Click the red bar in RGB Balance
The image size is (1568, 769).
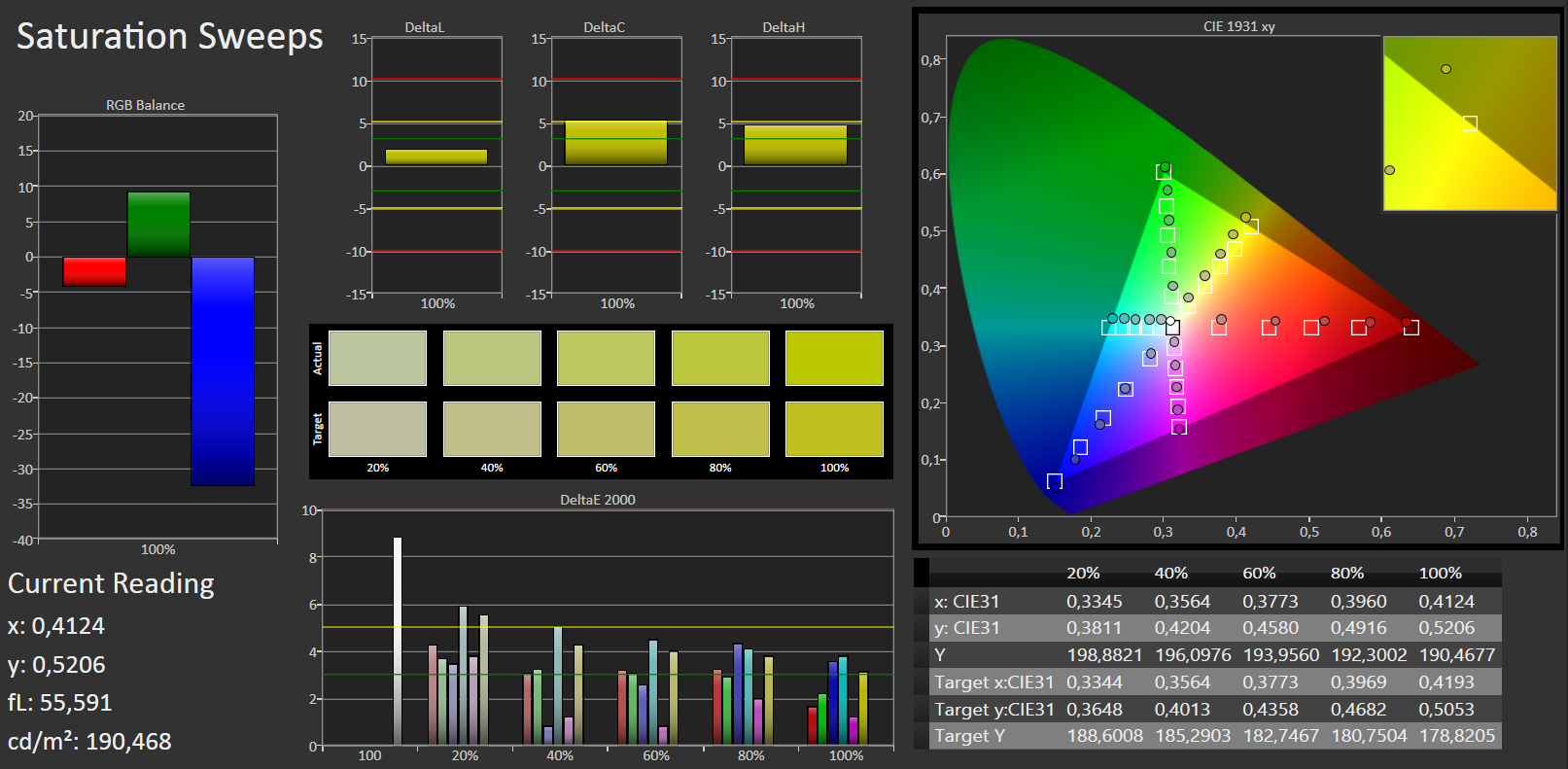(94, 271)
